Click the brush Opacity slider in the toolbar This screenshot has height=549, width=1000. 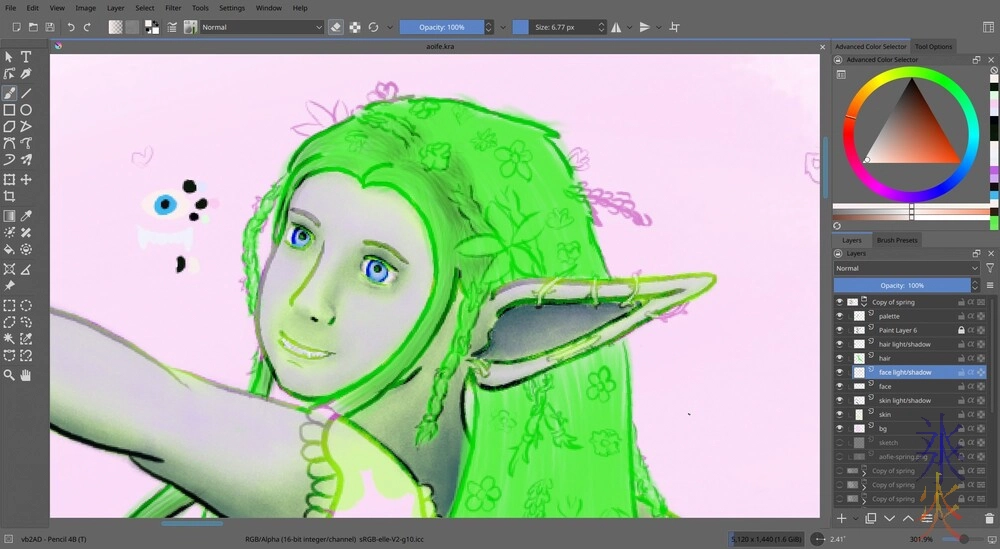(x=441, y=27)
